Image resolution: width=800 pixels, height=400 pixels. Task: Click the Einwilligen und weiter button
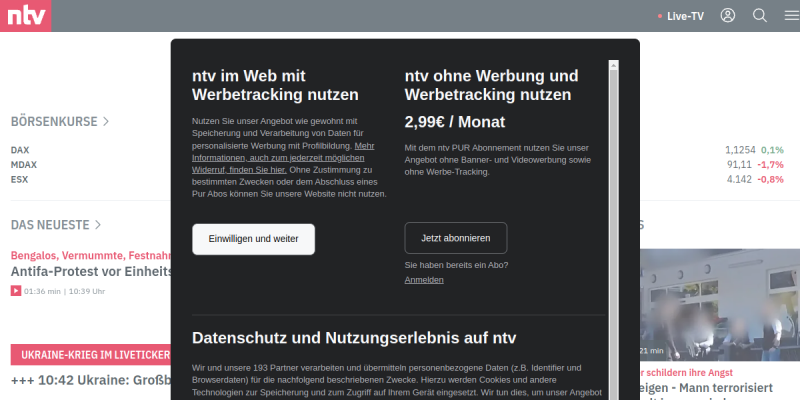pyautogui.click(x=254, y=239)
